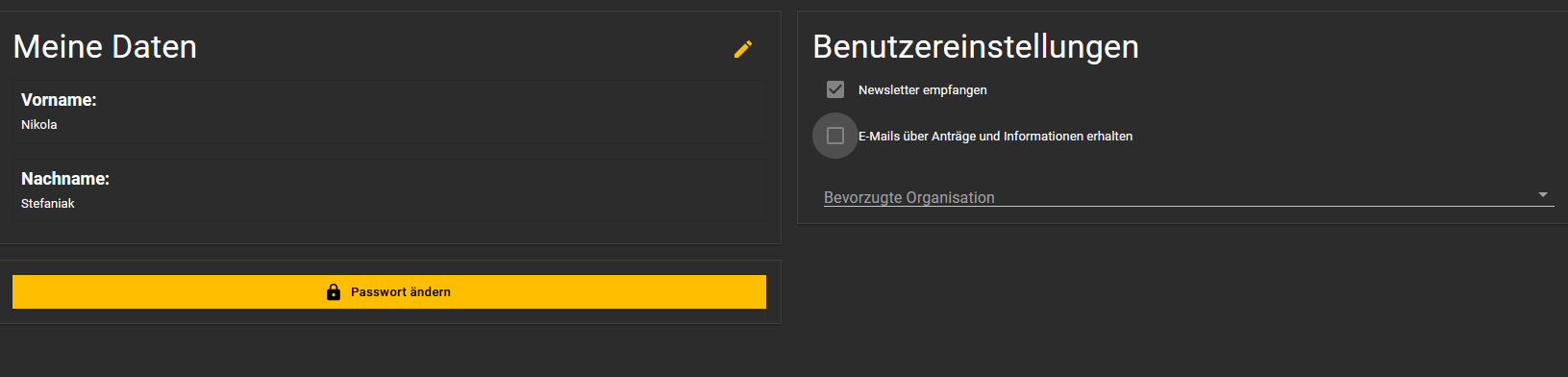Click the padlock icon on the yellow button

(334, 291)
